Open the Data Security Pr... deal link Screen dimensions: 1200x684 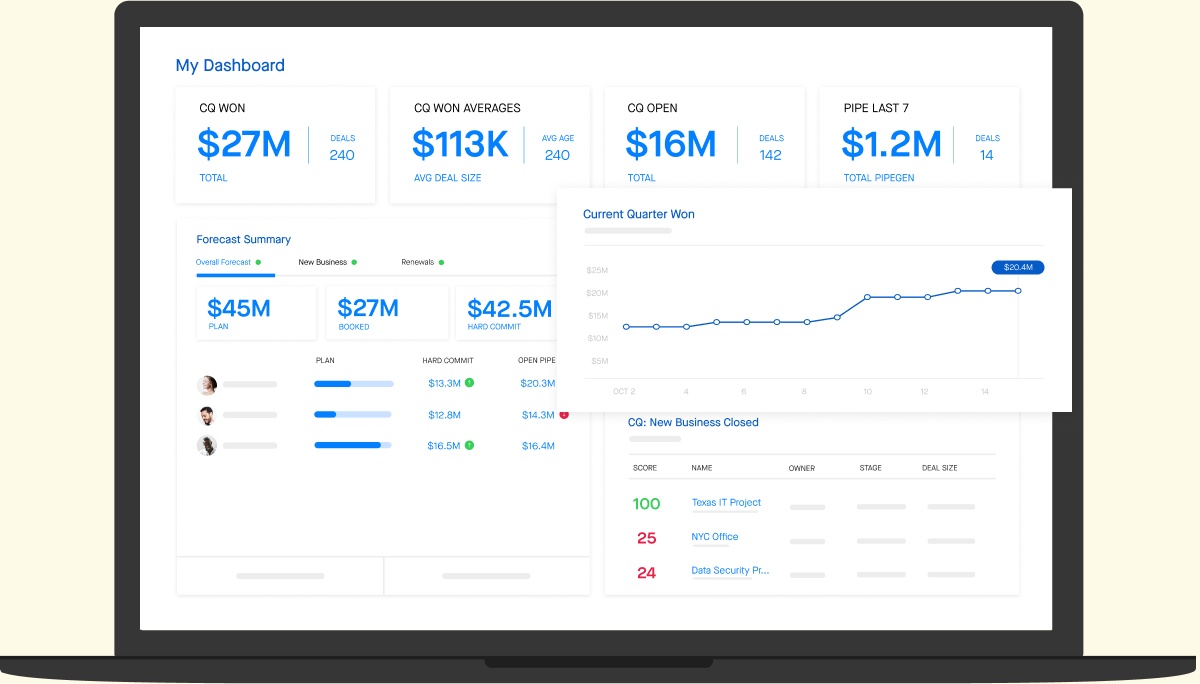[730, 571]
